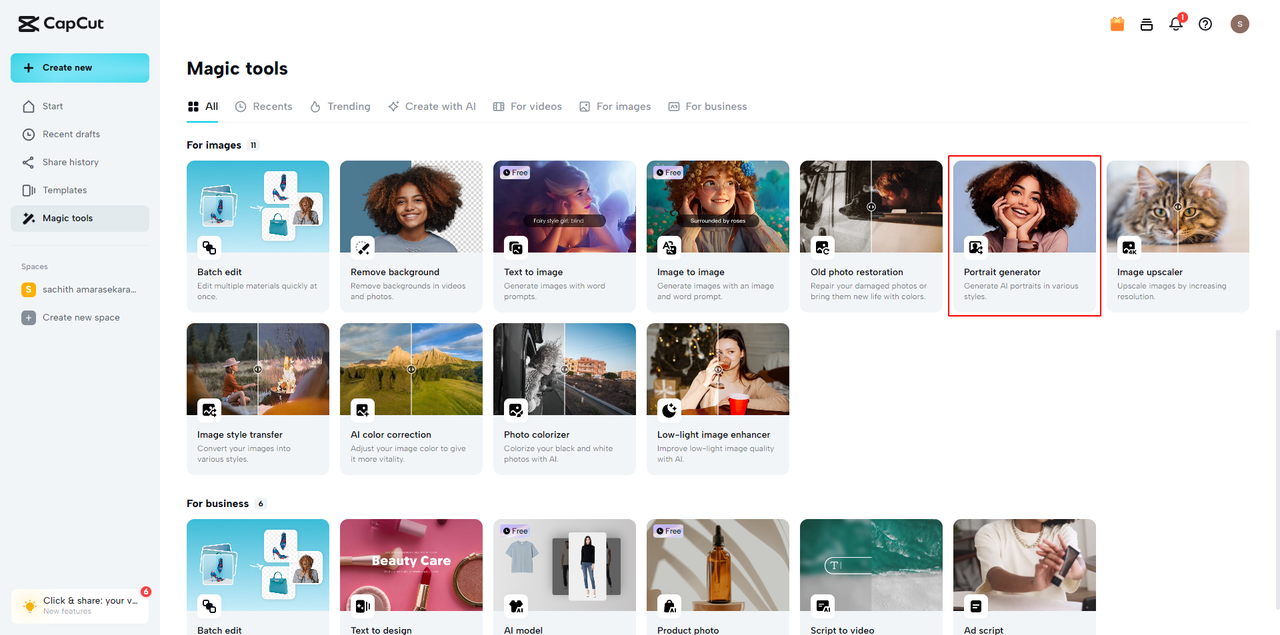This screenshot has height=635, width=1280.
Task: Click the Create new button
Action: coord(80,68)
